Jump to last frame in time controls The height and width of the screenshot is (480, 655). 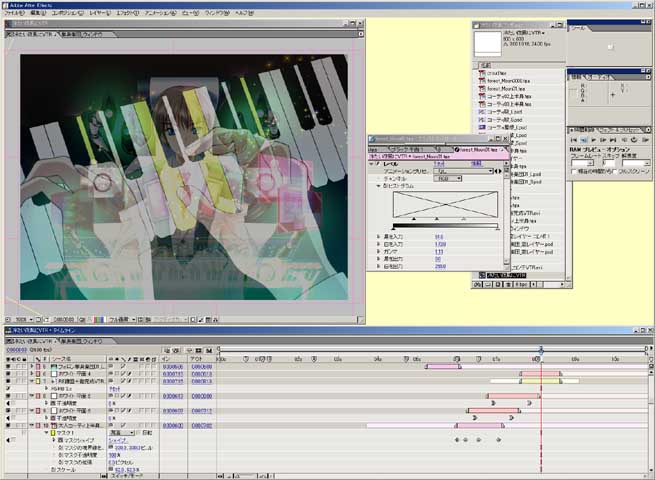point(613,140)
